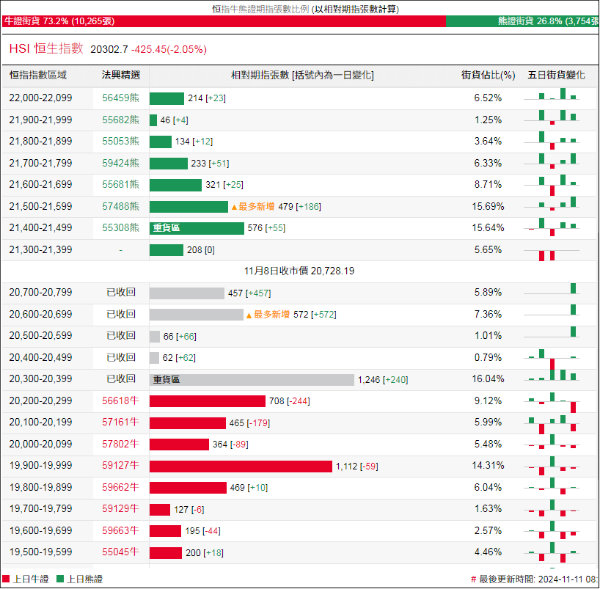Screen dimensions: 600x589
Task: Open the 55045牛 warrant link
Action: coord(120,552)
